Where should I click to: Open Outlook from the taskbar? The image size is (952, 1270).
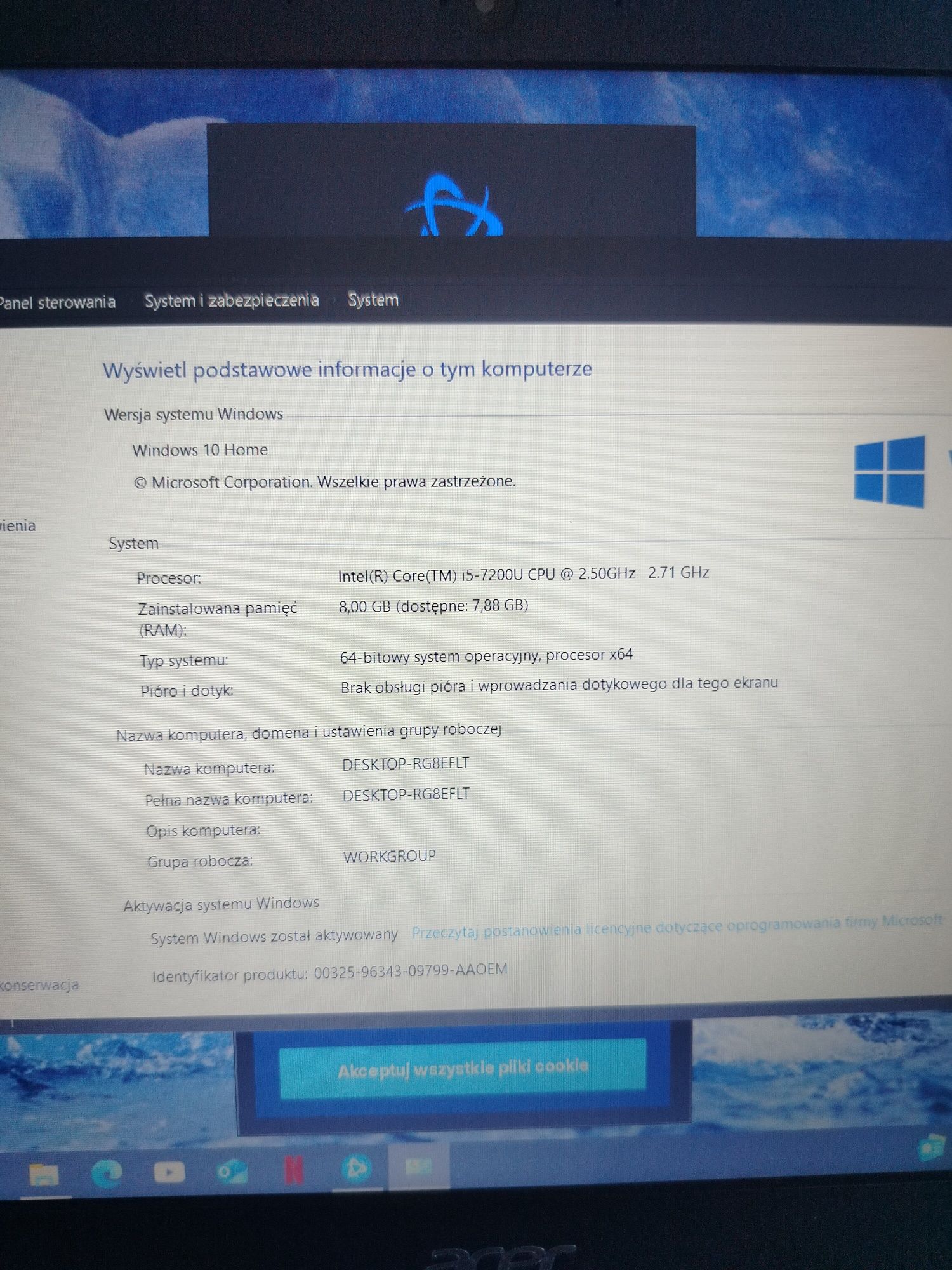pyautogui.click(x=232, y=1172)
